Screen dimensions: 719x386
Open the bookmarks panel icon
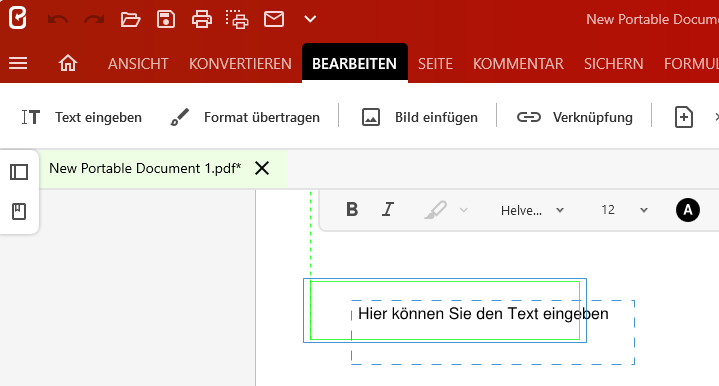pyautogui.click(x=19, y=211)
